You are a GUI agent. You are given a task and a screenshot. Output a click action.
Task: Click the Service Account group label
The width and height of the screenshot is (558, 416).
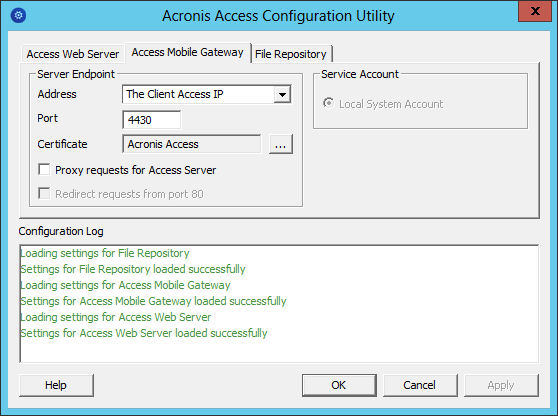[360, 74]
